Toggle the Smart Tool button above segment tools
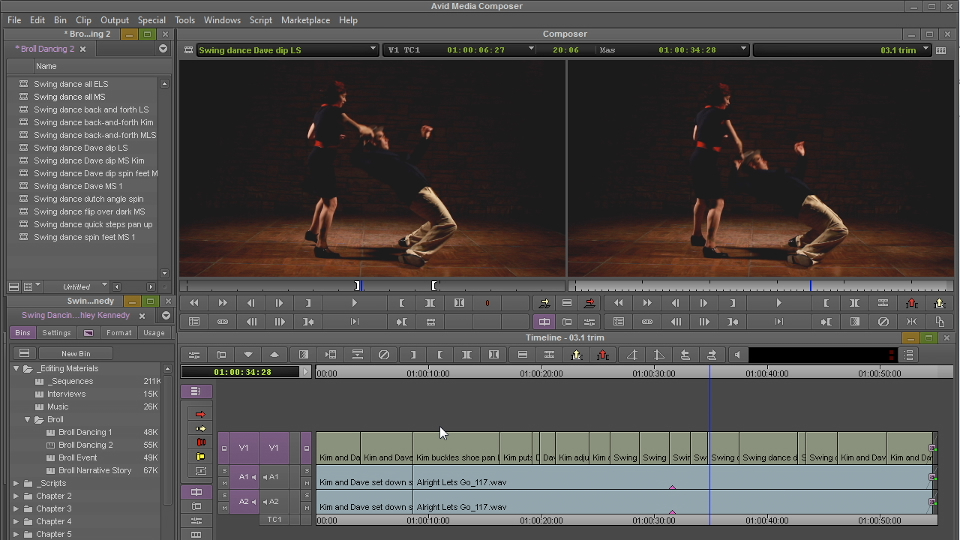The height and width of the screenshot is (540, 960). pos(196,391)
